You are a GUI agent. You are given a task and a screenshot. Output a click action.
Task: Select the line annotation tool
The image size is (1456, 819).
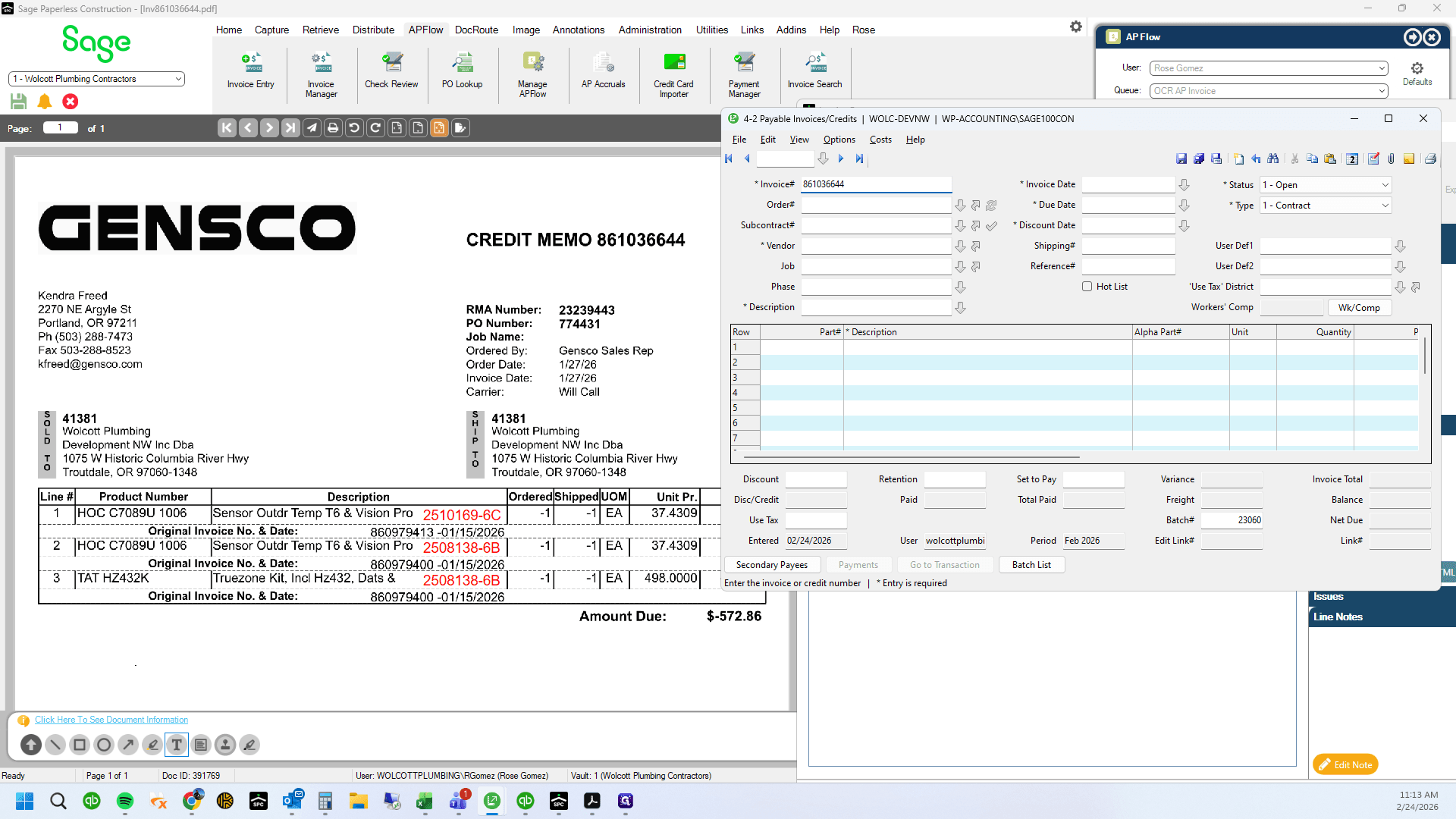point(55,745)
